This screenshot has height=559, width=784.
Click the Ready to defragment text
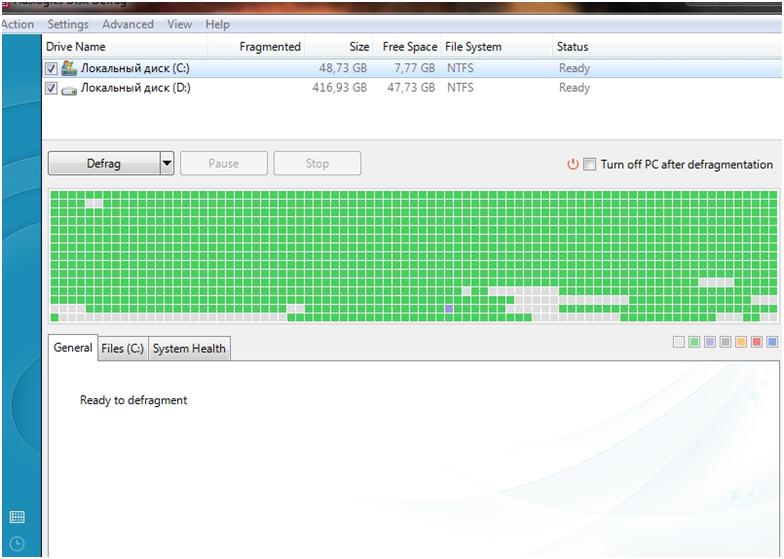(134, 400)
